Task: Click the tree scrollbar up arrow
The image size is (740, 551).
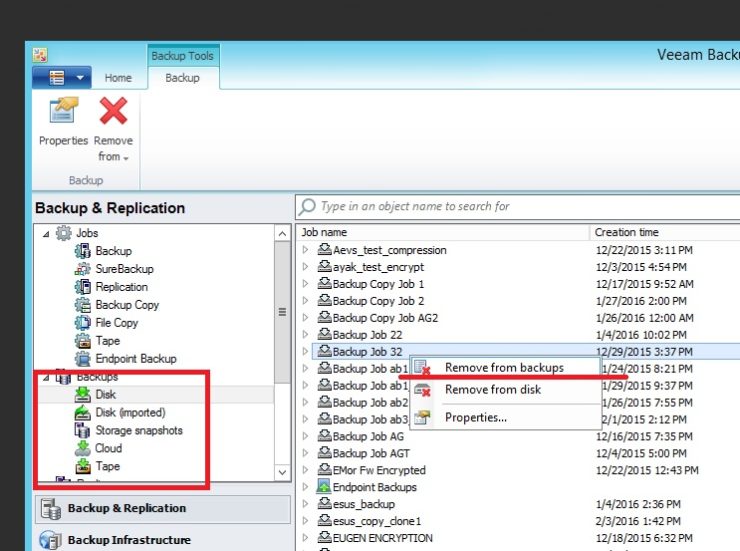Action: 282,234
